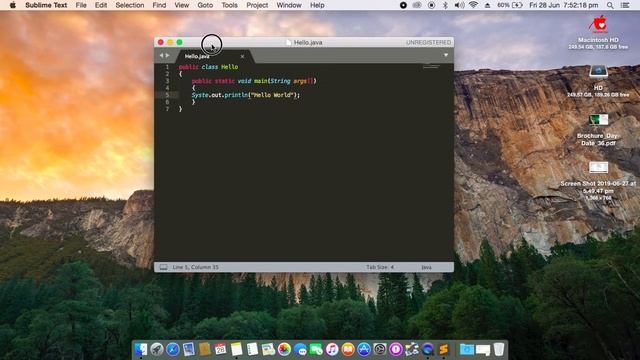The height and width of the screenshot is (360, 640).
Task: Click the volume icon in menu bar
Action: pos(459,5)
